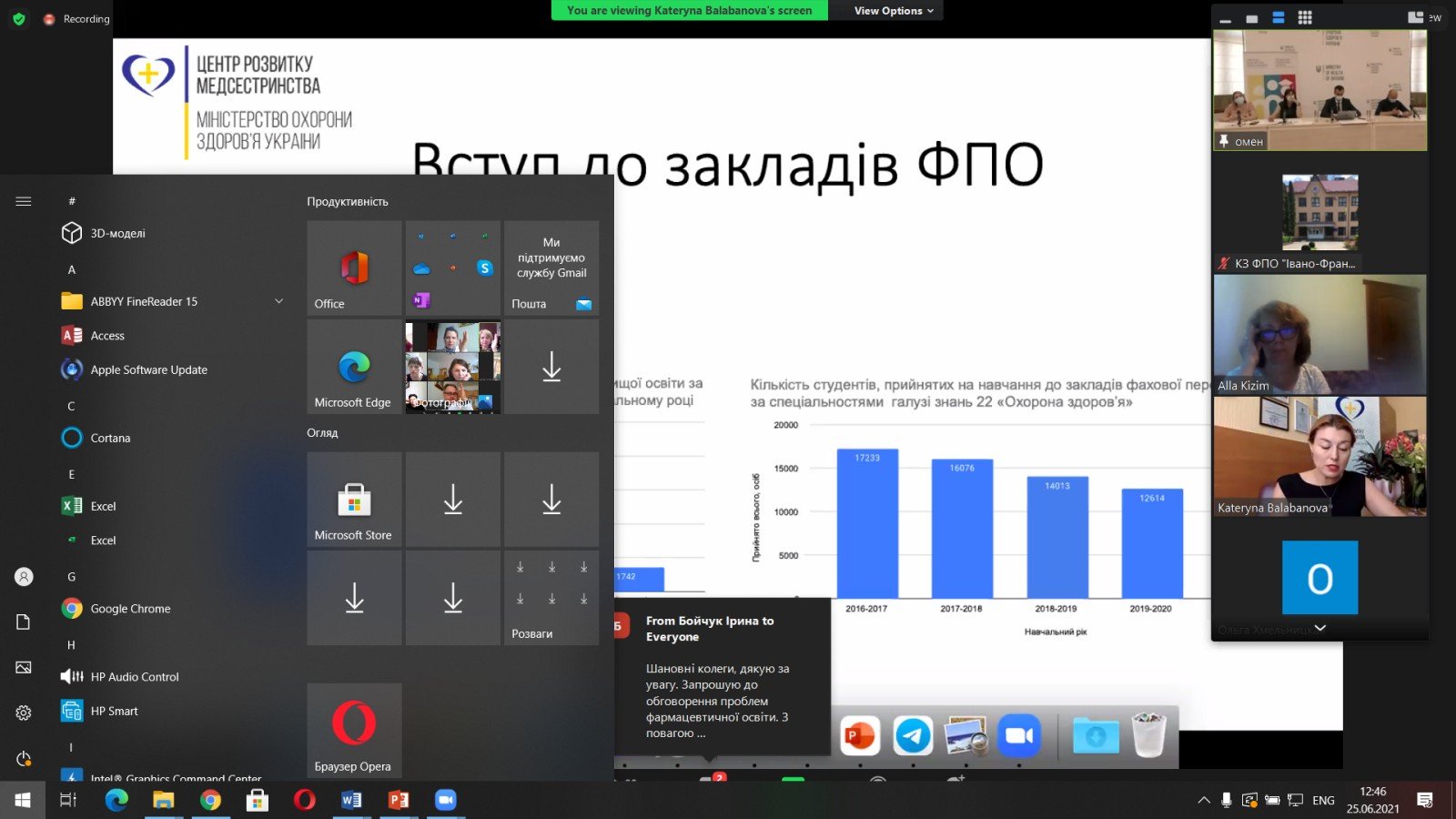This screenshot has width=1456, height=819.
Task: Open Word from the Windows taskbar
Action: pos(351,800)
